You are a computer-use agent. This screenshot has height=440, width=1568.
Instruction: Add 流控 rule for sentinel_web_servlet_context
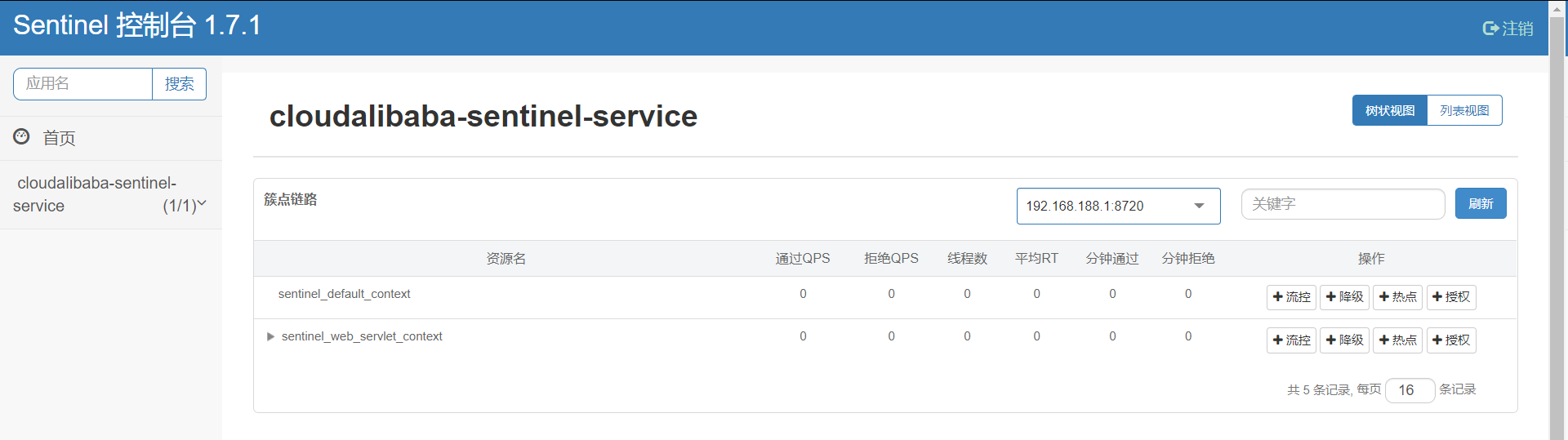tap(1291, 340)
